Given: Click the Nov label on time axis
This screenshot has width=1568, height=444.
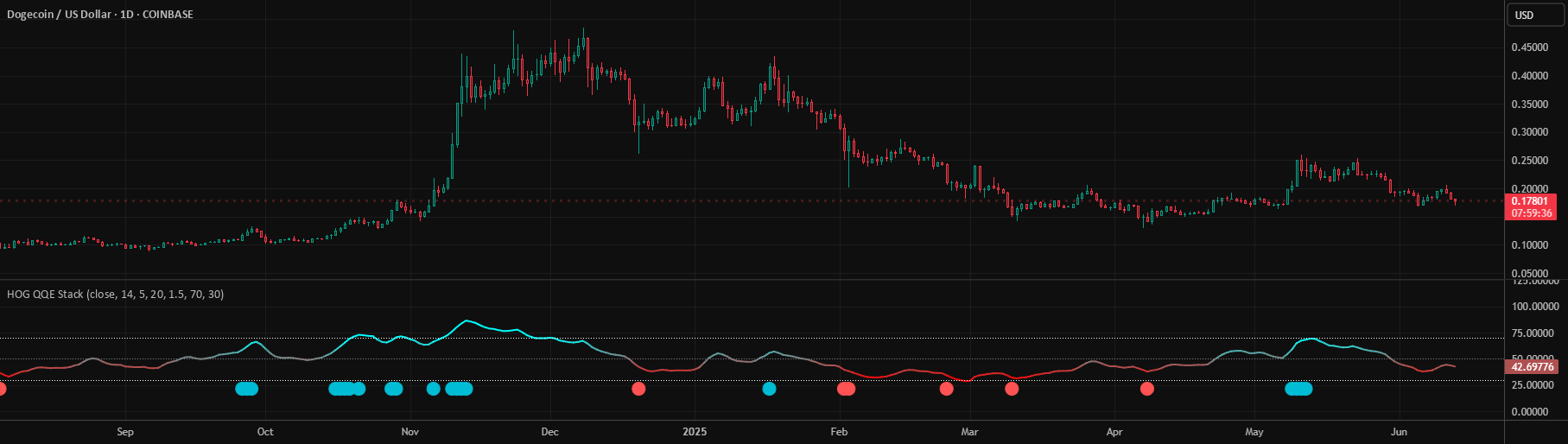Looking at the screenshot, I should 410,432.
